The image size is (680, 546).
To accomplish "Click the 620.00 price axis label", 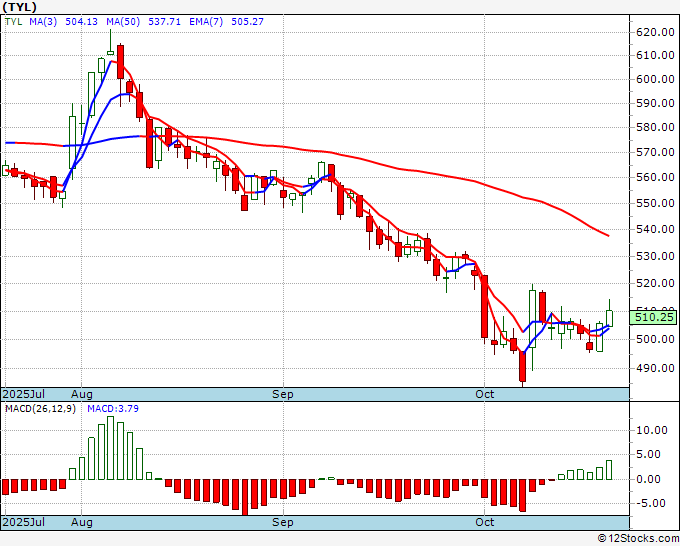I will click(x=655, y=32).
